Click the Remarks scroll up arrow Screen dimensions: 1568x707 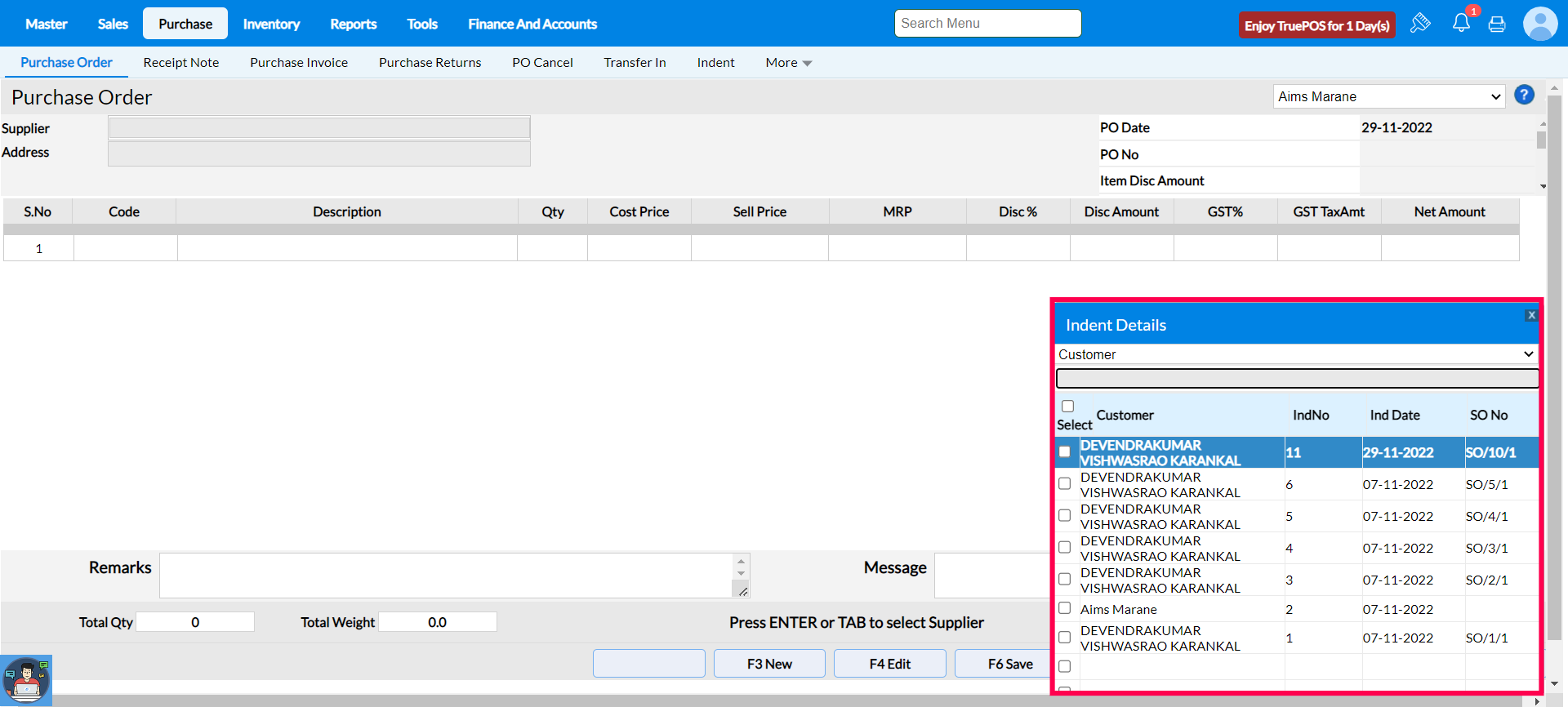(741, 562)
